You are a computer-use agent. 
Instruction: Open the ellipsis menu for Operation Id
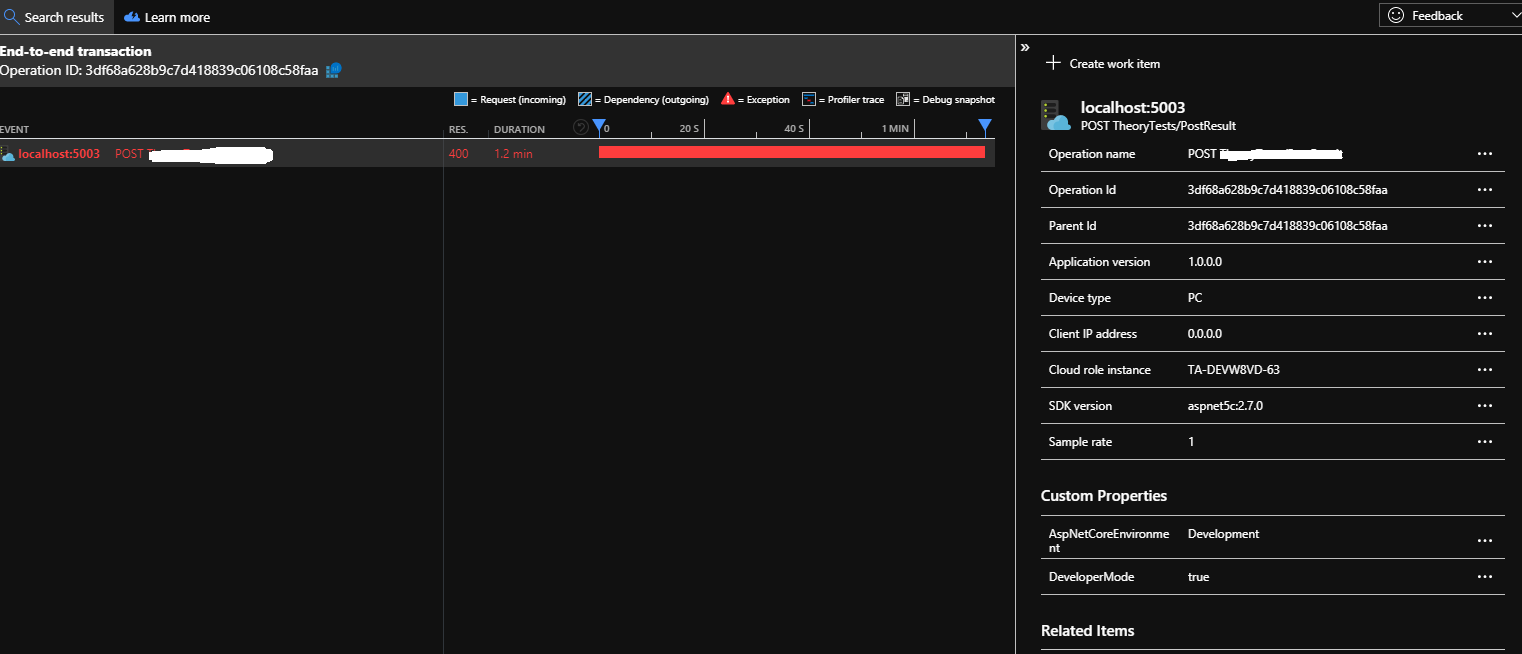click(x=1484, y=189)
